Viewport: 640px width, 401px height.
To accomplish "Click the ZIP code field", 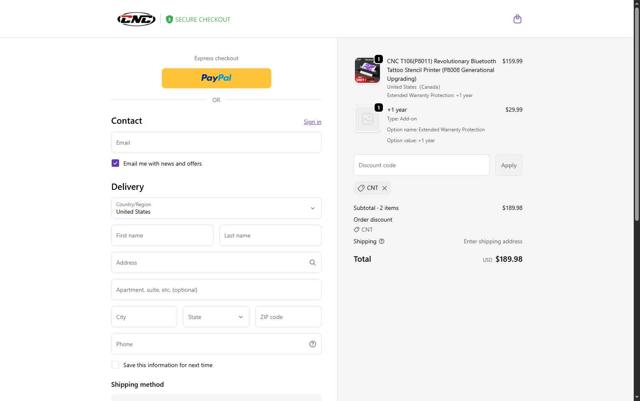I will [288, 317].
